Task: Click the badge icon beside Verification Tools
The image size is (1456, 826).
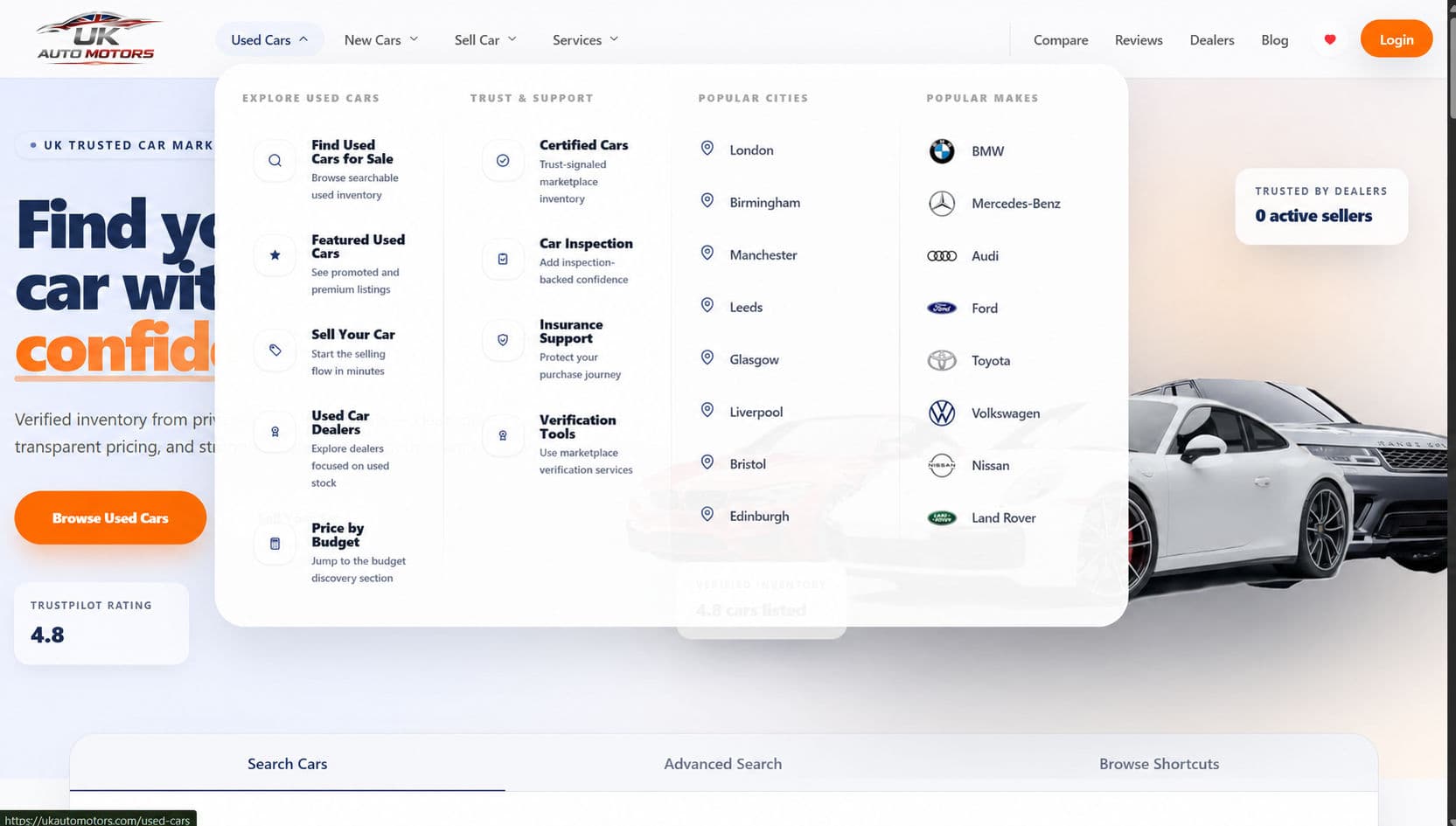Action: click(x=503, y=435)
